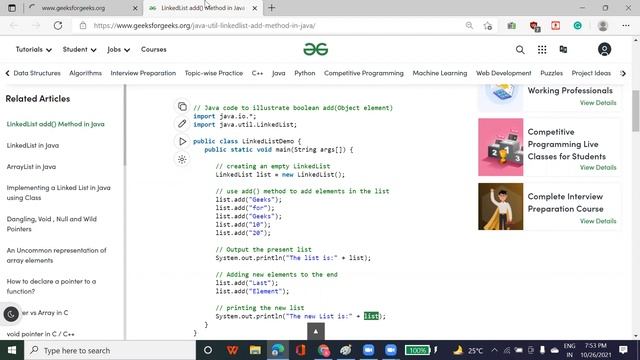
Task: Select Web Development topic
Action: coord(503,73)
